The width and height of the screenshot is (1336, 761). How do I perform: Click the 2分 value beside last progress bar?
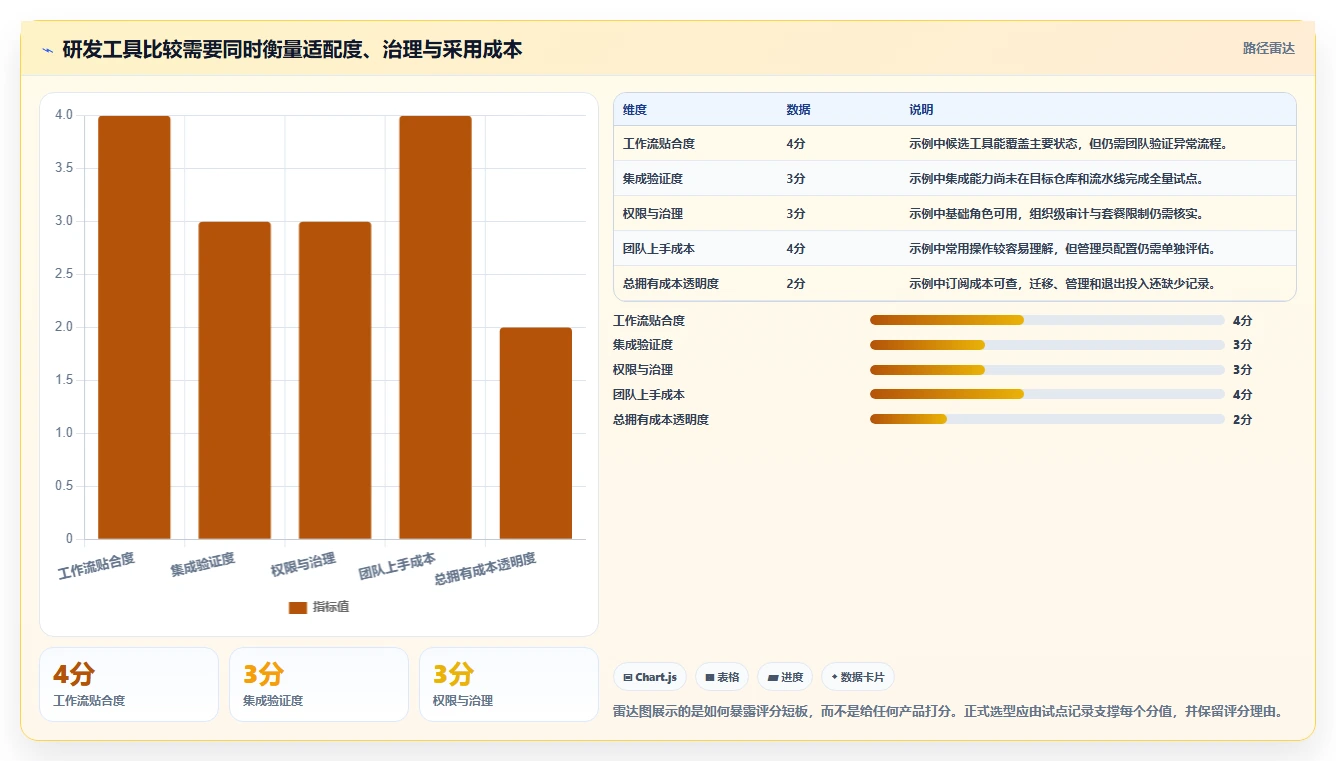1243,420
